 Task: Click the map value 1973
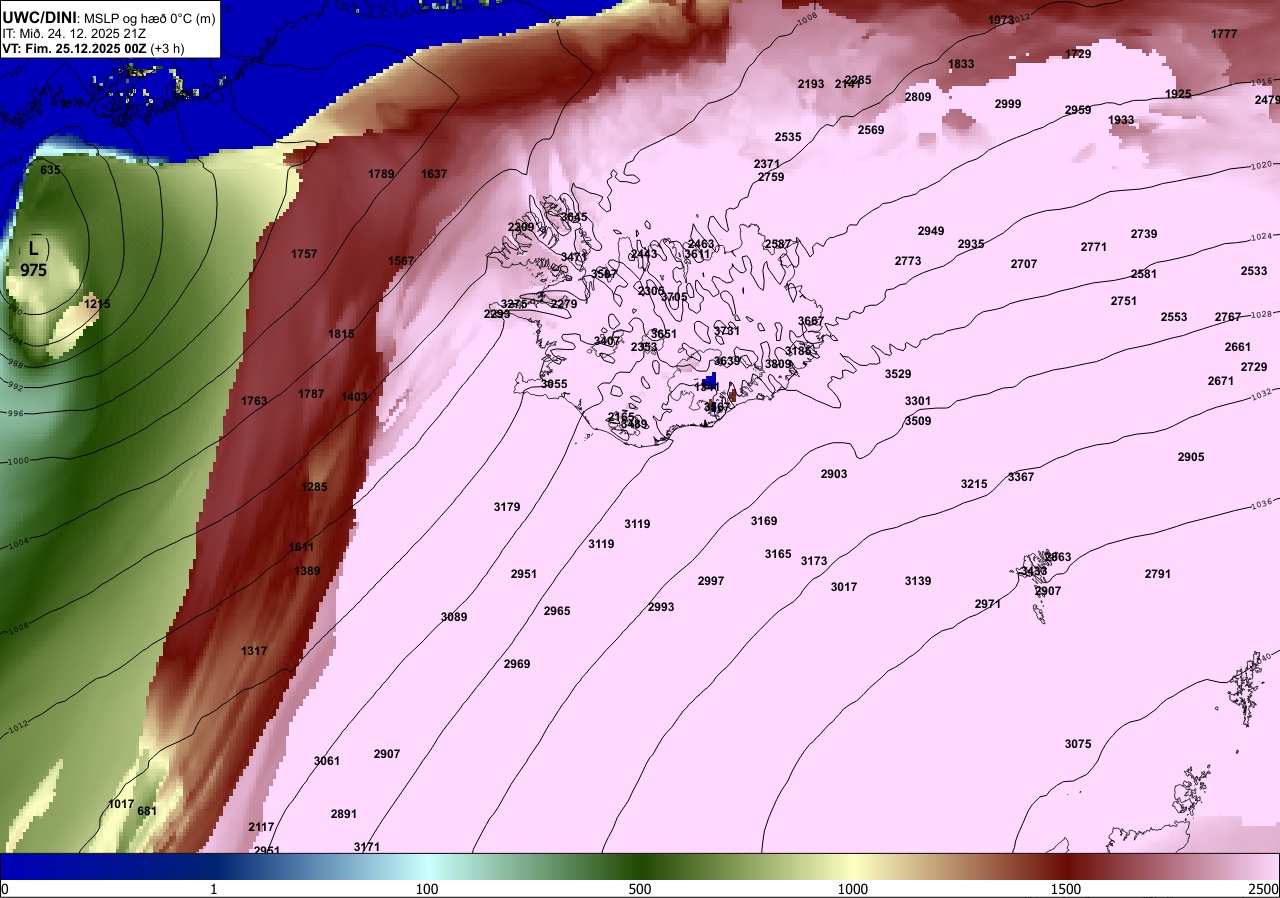tap(1001, 20)
